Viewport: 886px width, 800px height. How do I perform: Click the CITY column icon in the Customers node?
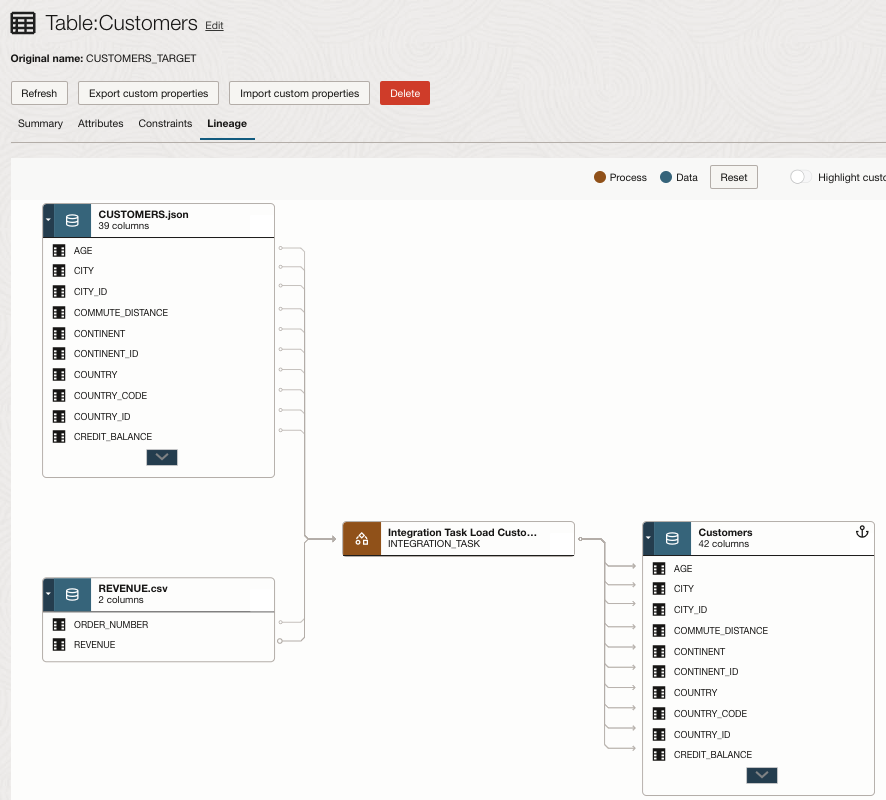[659, 589]
